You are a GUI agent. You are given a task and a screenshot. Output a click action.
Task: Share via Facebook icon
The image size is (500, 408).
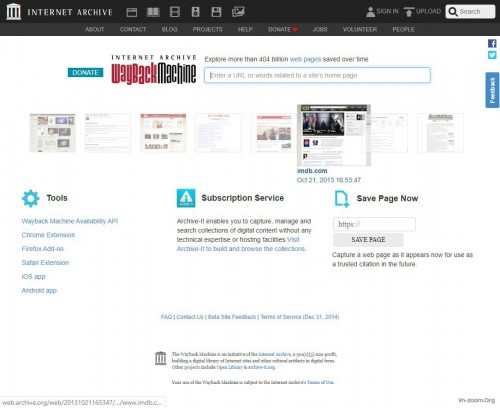(x=492, y=43)
